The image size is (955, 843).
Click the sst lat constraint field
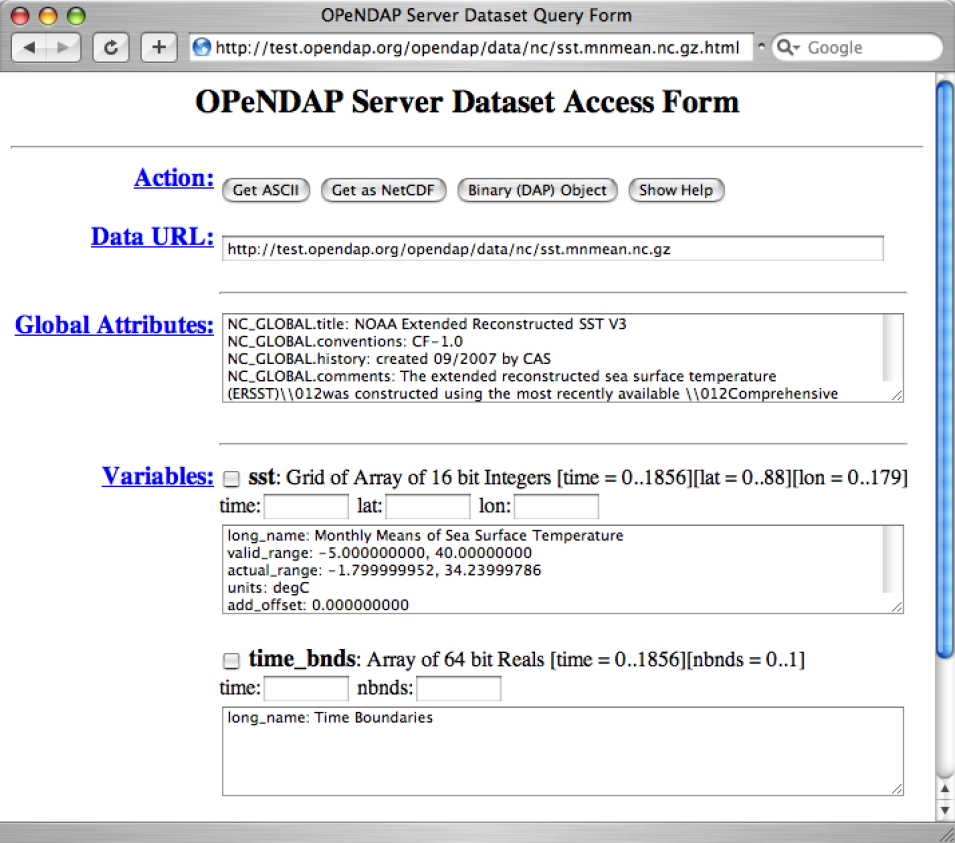click(428, 506)
